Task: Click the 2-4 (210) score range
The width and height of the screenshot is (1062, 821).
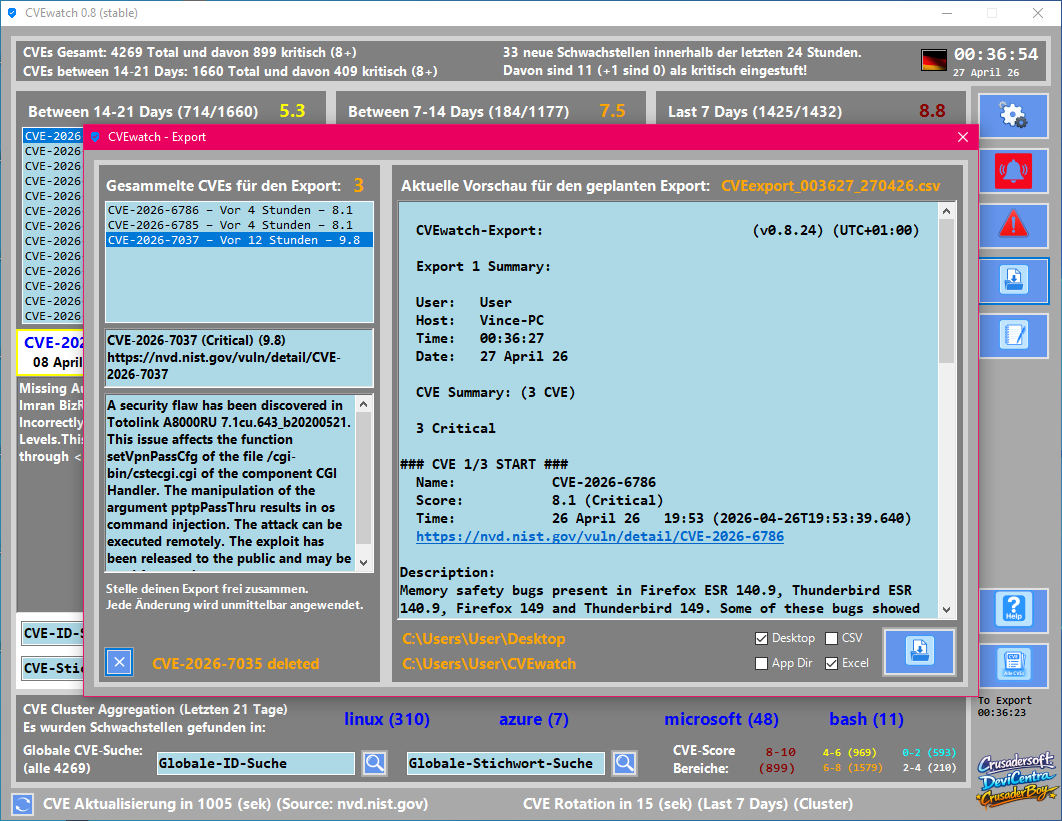Action: tap(929, 767)
